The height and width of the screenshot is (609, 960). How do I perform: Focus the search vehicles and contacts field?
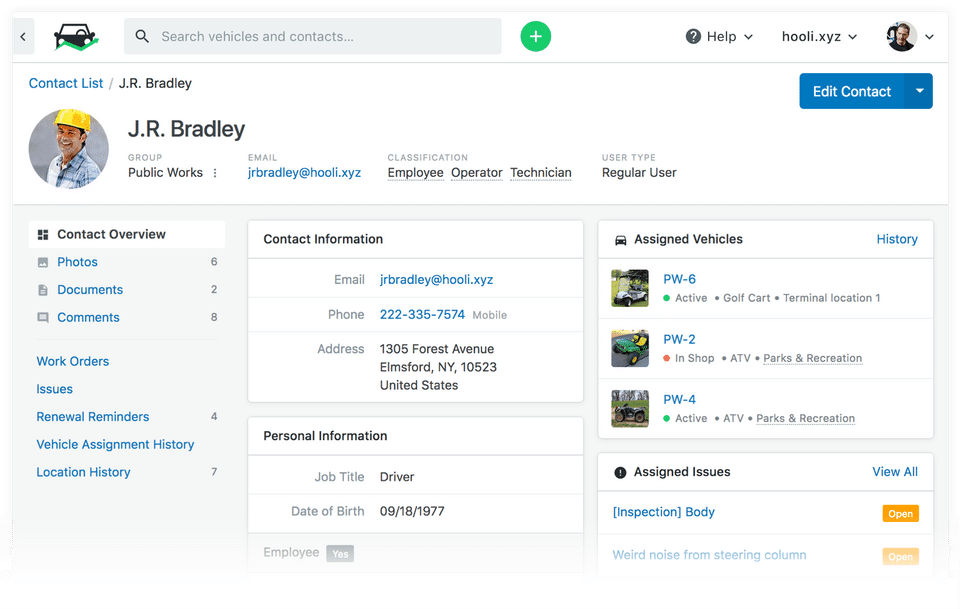point(312,36)
